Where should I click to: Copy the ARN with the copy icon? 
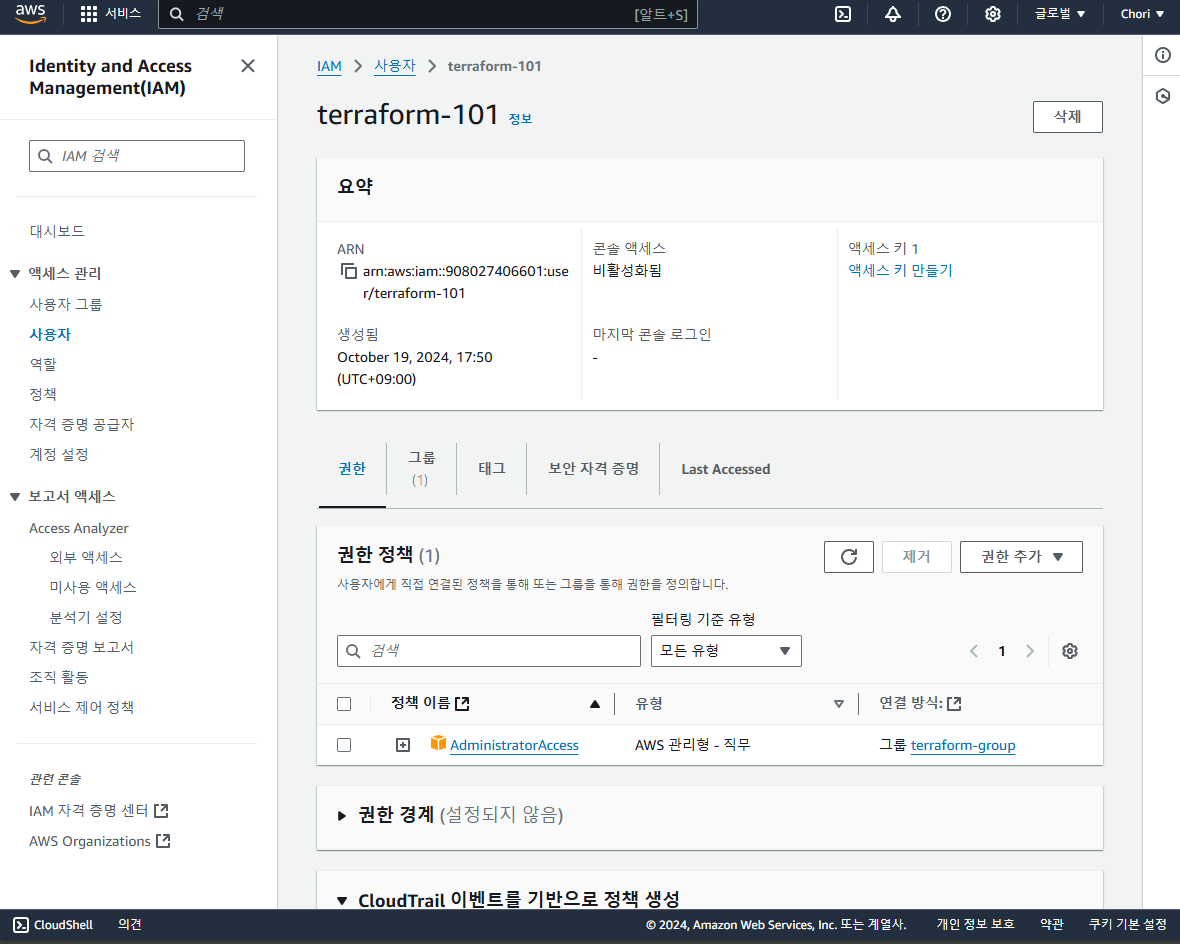click(x=348, y=271)
